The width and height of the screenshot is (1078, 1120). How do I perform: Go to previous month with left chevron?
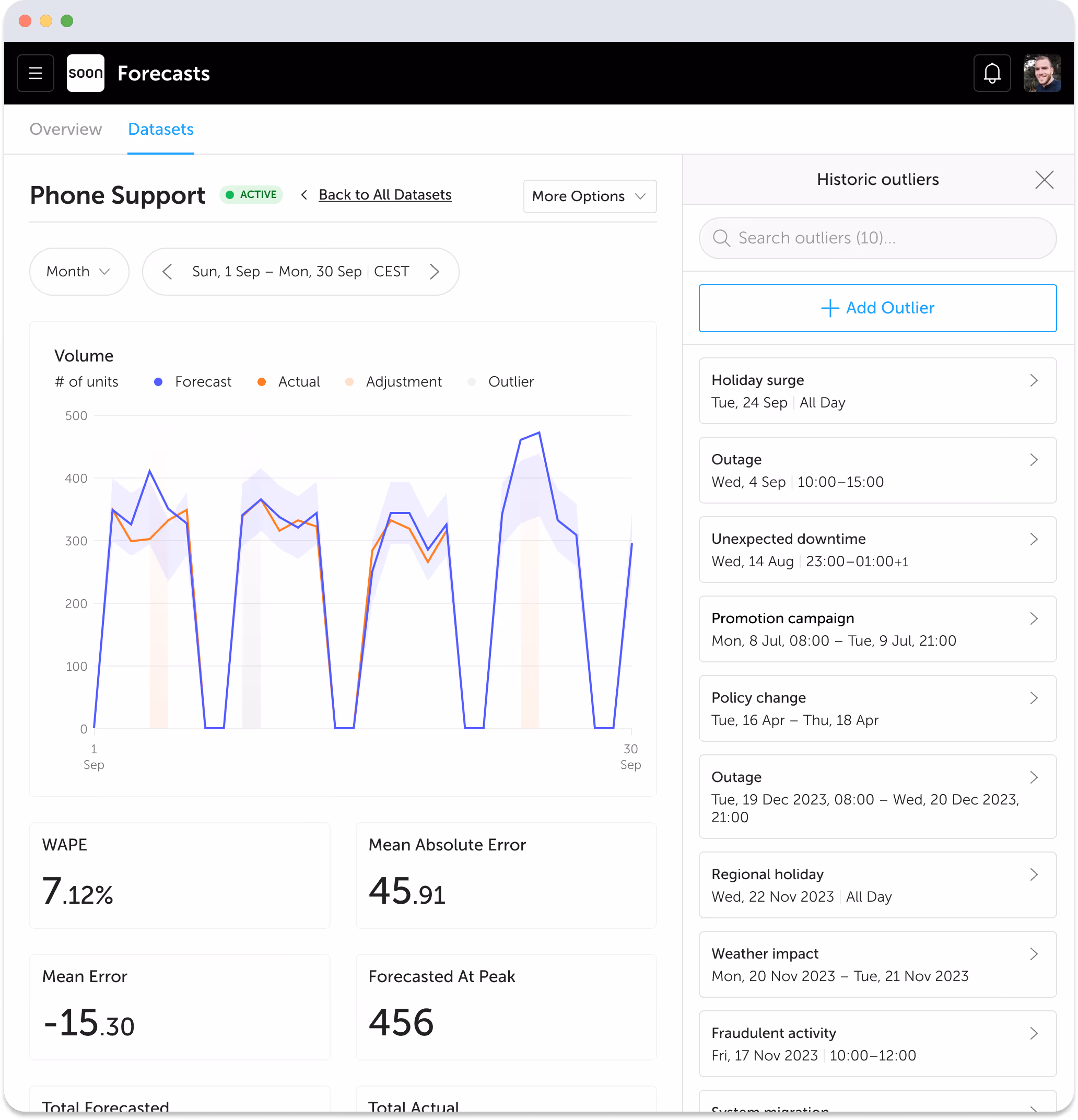(167, 272)
